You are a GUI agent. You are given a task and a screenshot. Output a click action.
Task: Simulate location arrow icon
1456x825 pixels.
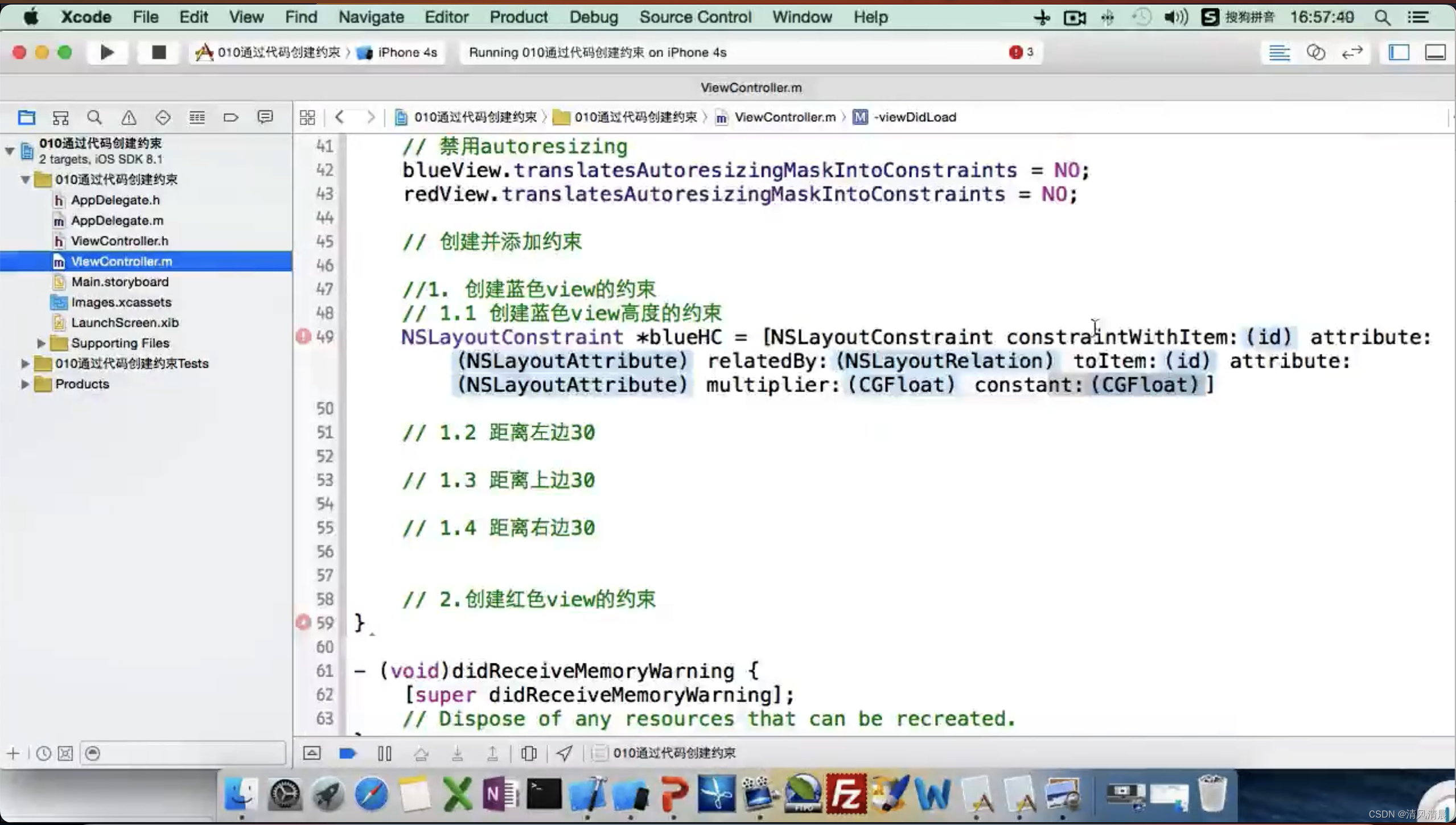point(564,753)
